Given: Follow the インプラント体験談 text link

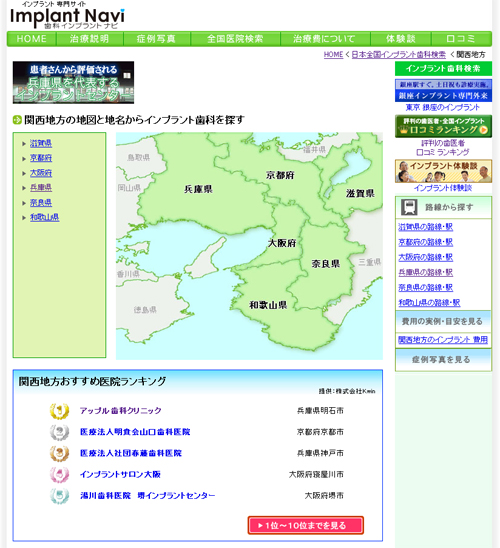Looking at the screenshot, I should click(x=443, y=188).
